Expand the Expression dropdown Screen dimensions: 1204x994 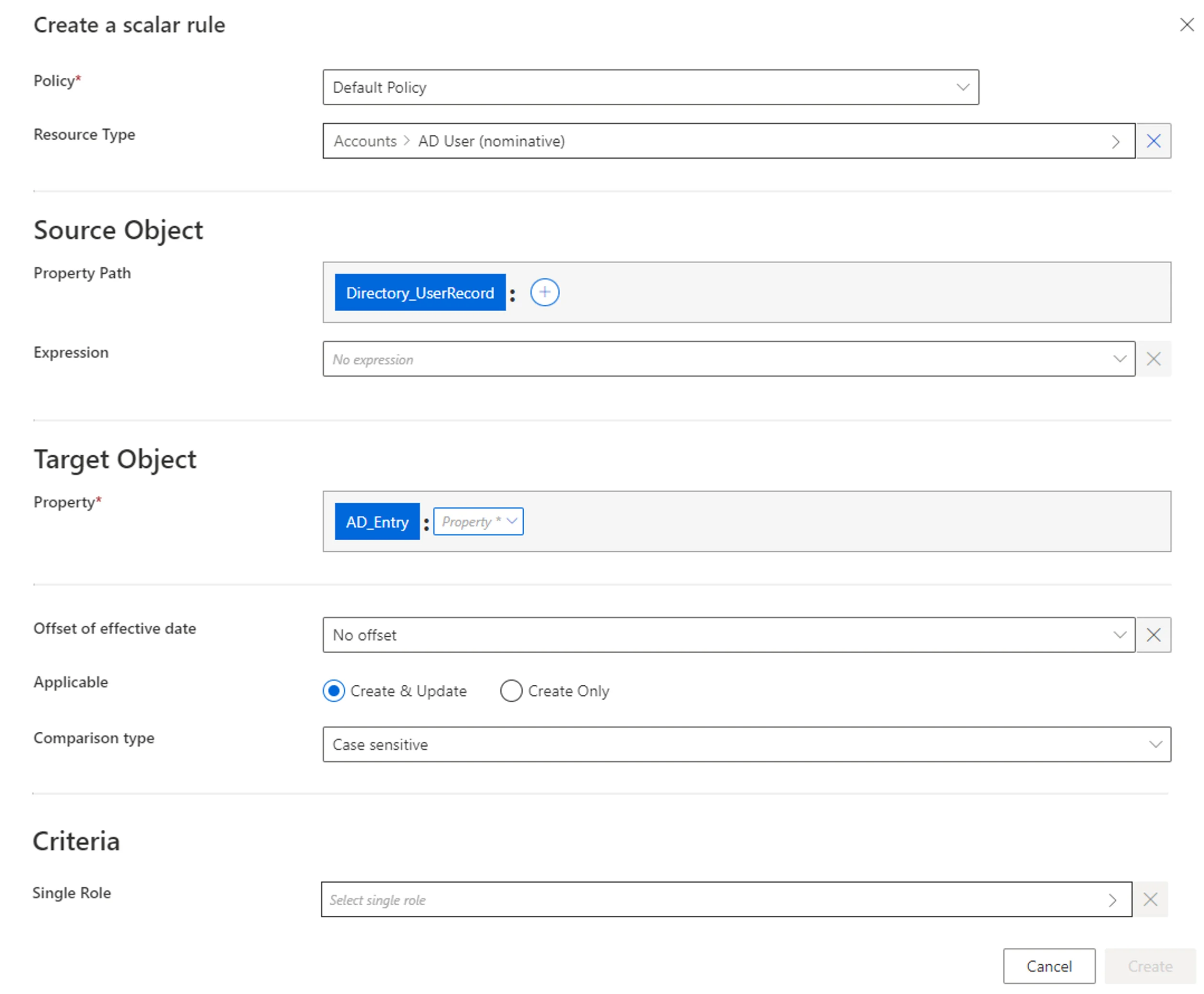[728, 359]
